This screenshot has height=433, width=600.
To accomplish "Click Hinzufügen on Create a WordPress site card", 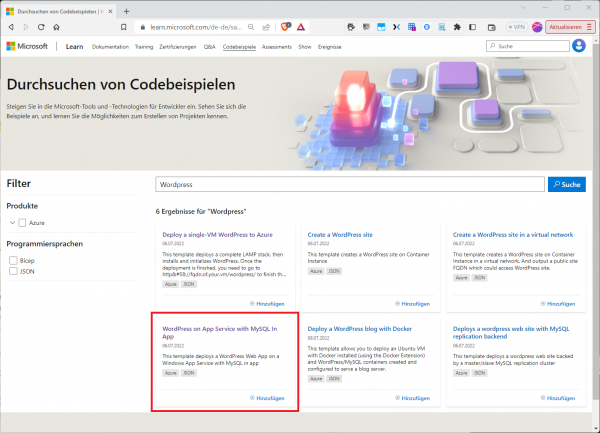I will click(412, 304).
